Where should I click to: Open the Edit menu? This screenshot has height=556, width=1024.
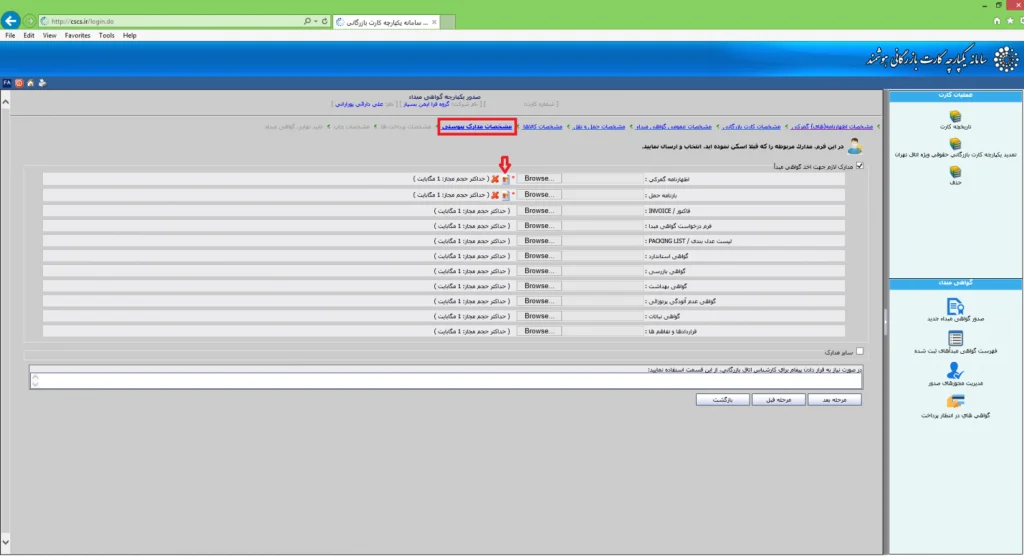click(29, 35)
